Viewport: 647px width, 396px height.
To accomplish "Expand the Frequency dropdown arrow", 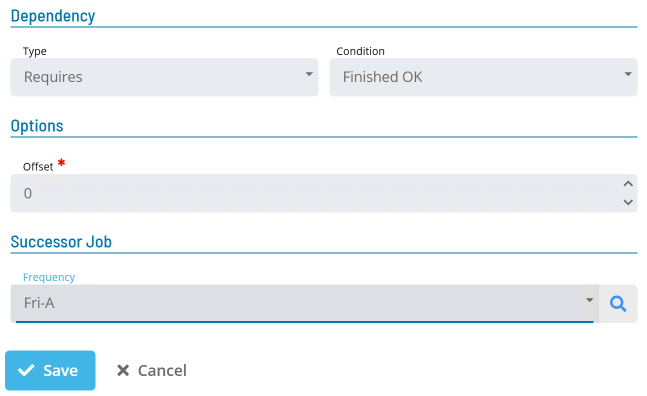I will click(590, 300).
